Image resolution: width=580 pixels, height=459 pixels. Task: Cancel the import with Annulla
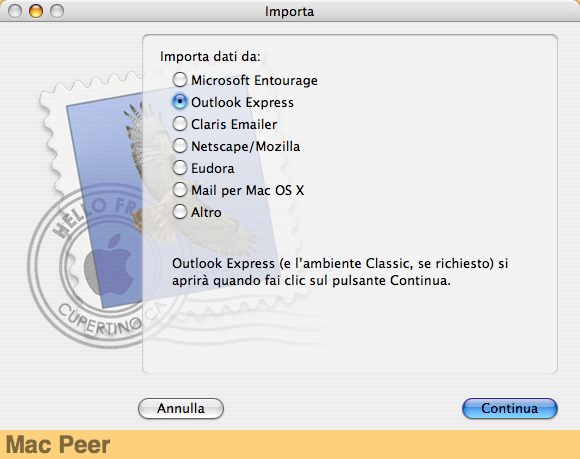[181, 408]
